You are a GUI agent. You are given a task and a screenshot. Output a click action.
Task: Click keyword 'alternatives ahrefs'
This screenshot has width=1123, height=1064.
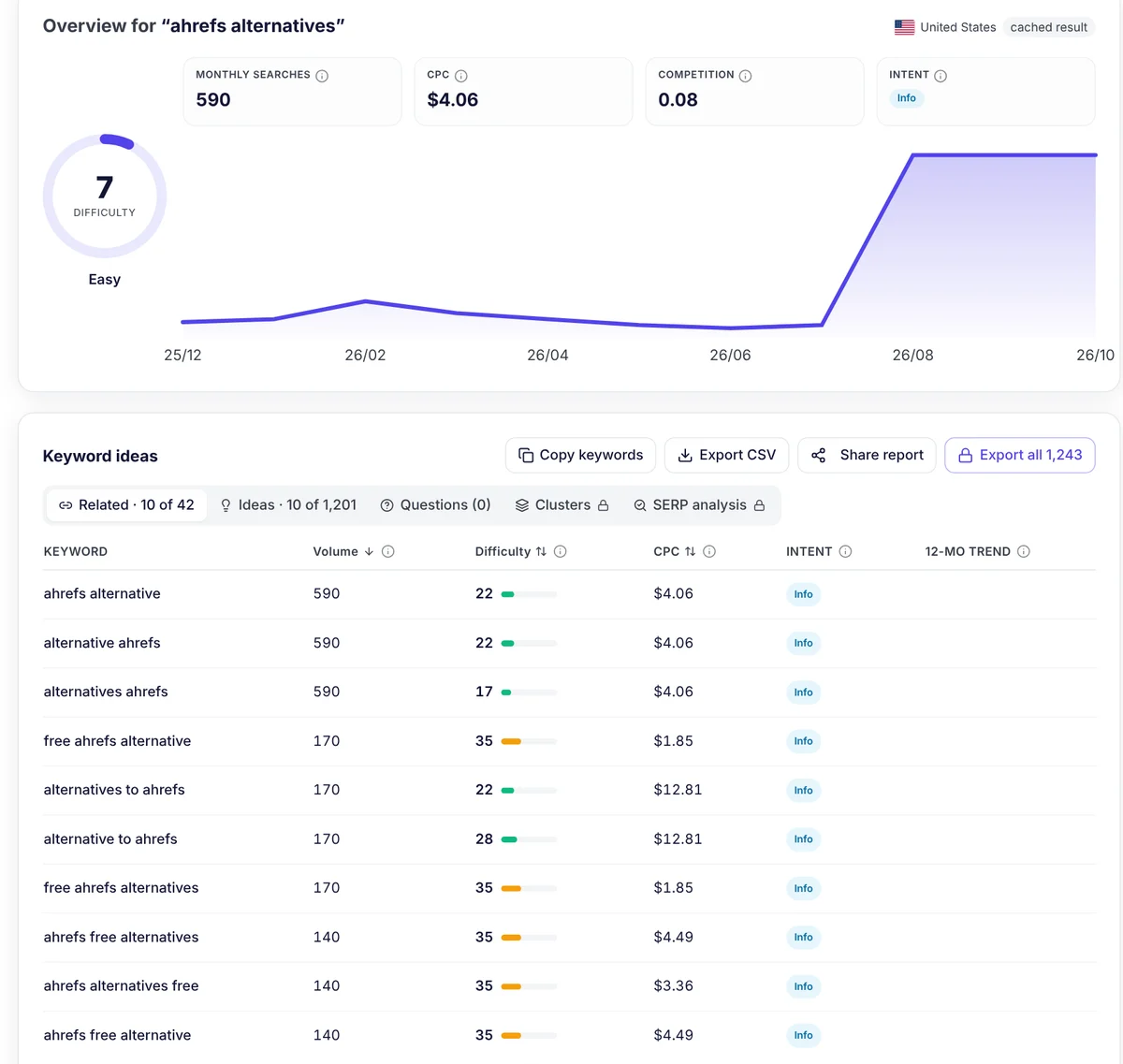pyautogui.click(x=106, y=692)
